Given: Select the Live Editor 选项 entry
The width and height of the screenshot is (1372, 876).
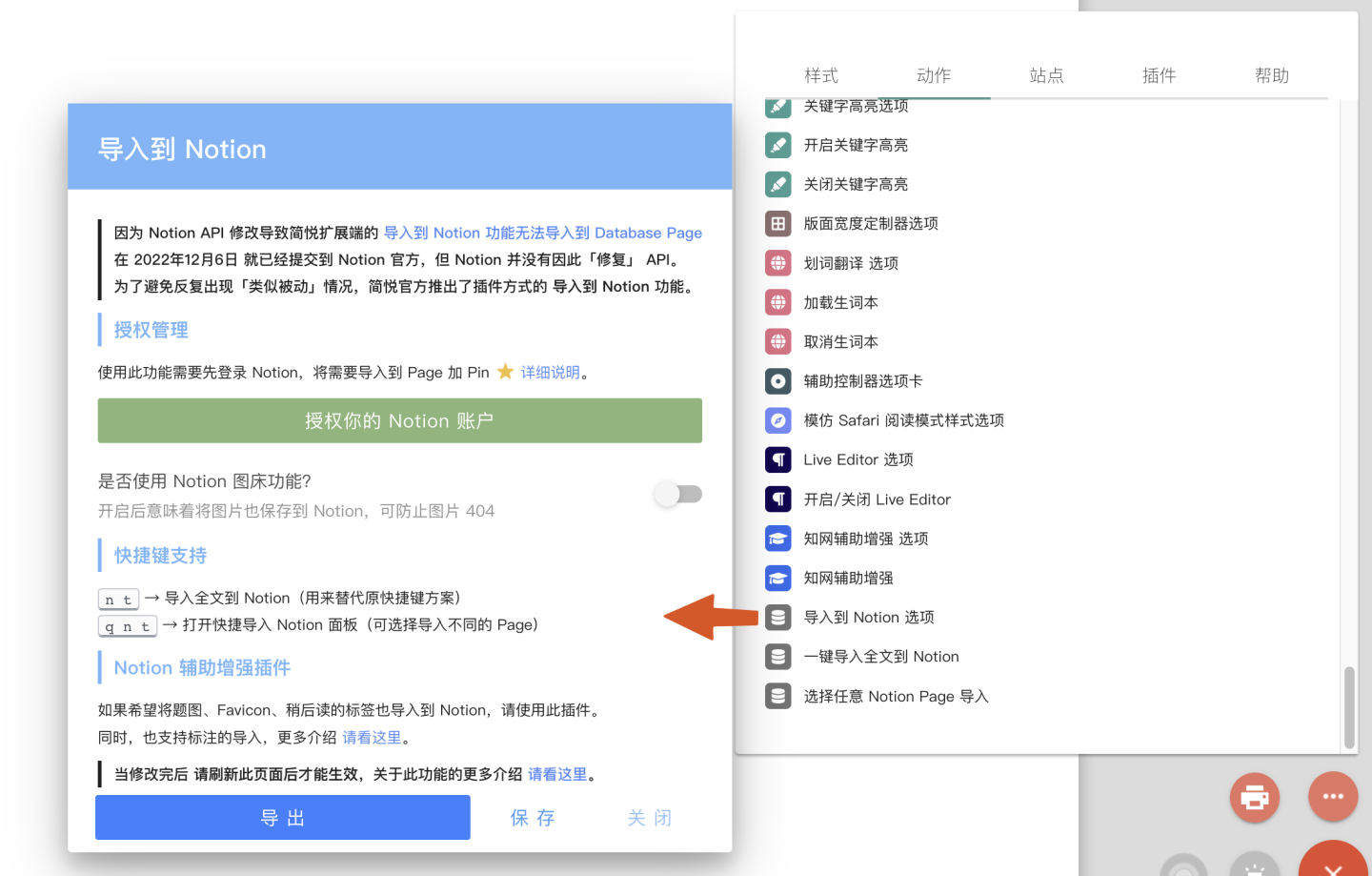Looking at the screenshot, I should click(858, 459).
